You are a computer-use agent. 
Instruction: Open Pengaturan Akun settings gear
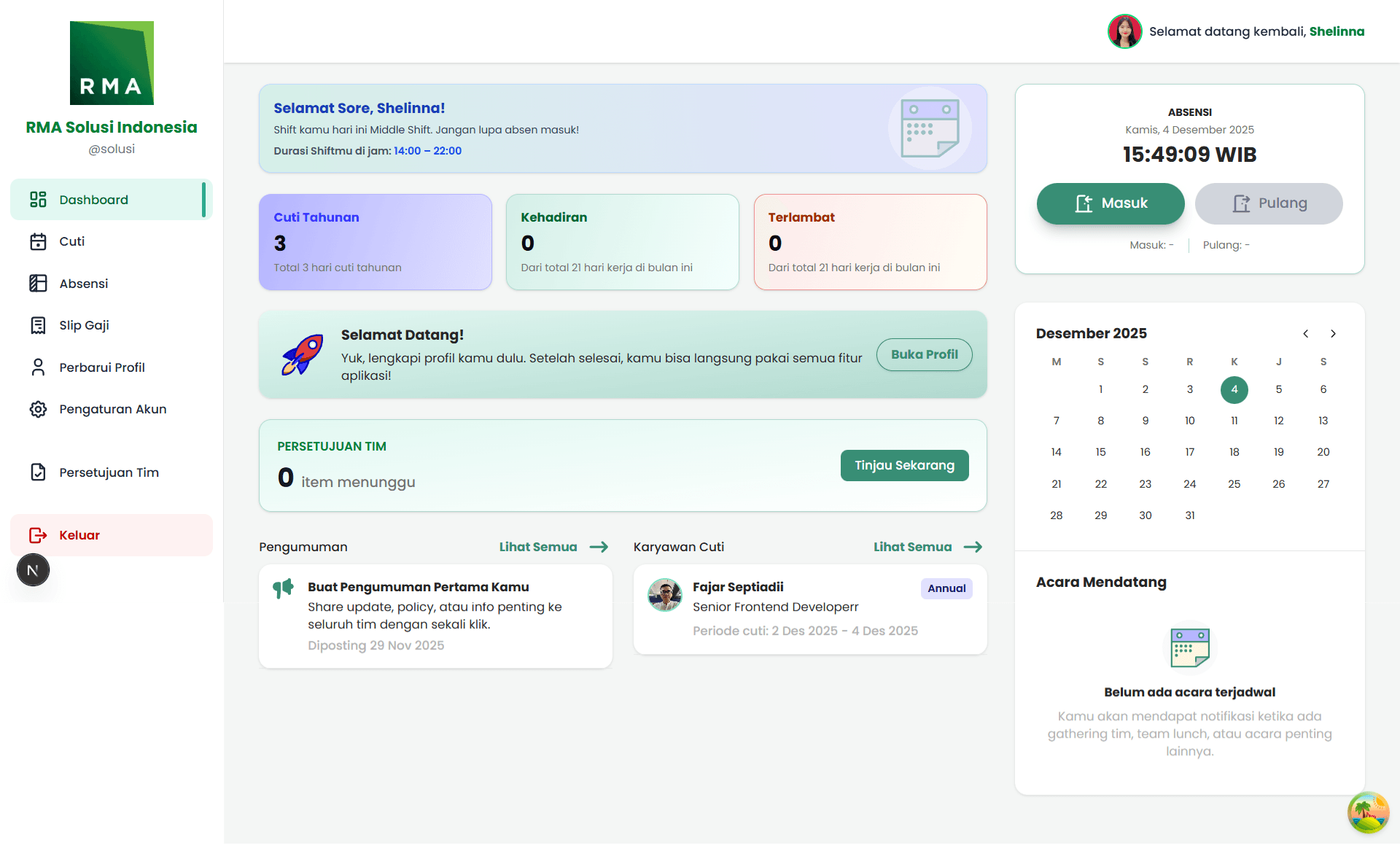pyautogui.click(x=39, y=409)
